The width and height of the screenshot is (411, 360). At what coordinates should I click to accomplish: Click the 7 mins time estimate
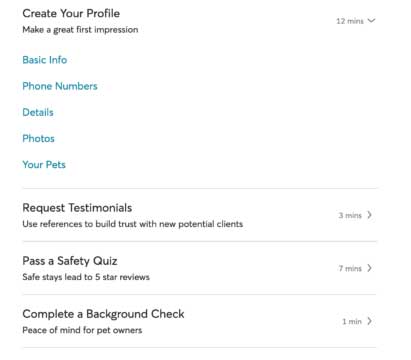coord(350,268)
